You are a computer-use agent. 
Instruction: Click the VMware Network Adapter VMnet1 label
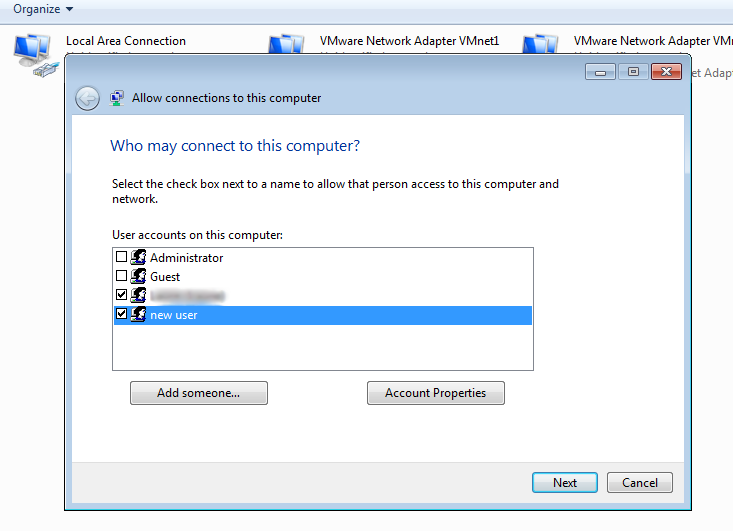tap(409, 41)
